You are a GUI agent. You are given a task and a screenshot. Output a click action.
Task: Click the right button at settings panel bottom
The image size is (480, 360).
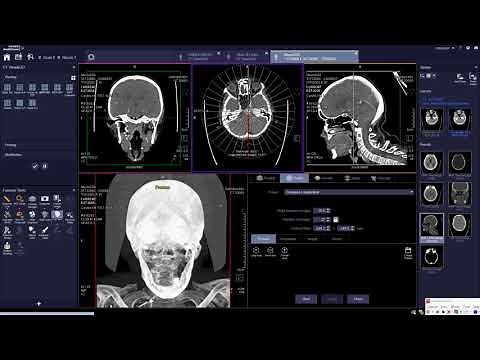358,299
